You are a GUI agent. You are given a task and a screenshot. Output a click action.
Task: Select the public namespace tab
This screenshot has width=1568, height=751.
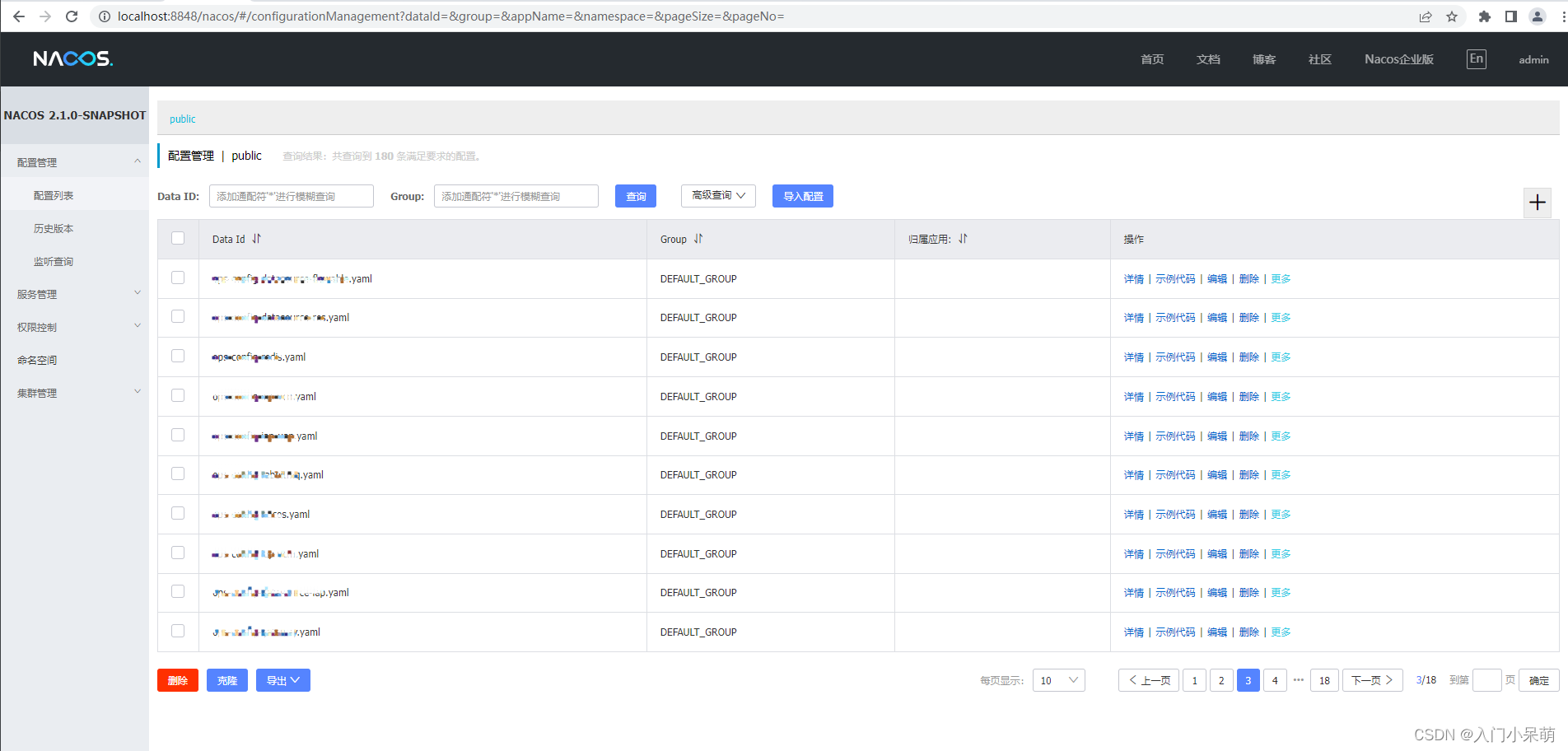[183, 119]
